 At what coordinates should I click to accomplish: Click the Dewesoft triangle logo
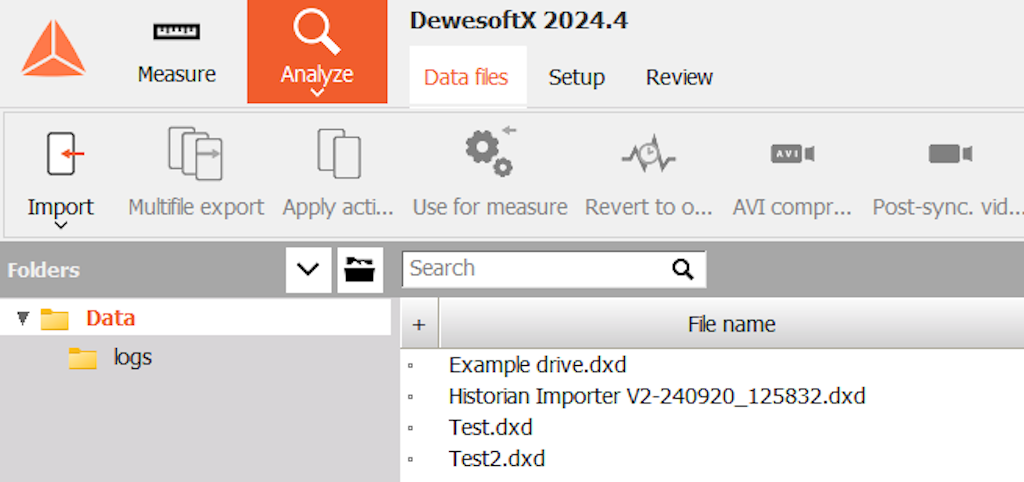point(53,48)
